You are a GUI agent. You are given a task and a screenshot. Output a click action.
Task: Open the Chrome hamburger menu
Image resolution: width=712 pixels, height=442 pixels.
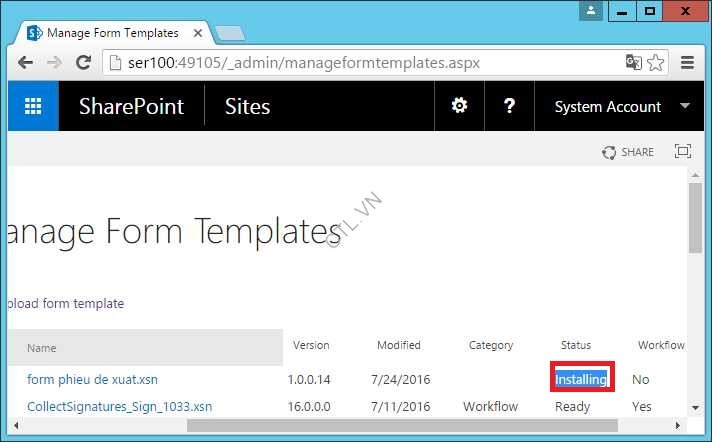click(x=687, y=62)
